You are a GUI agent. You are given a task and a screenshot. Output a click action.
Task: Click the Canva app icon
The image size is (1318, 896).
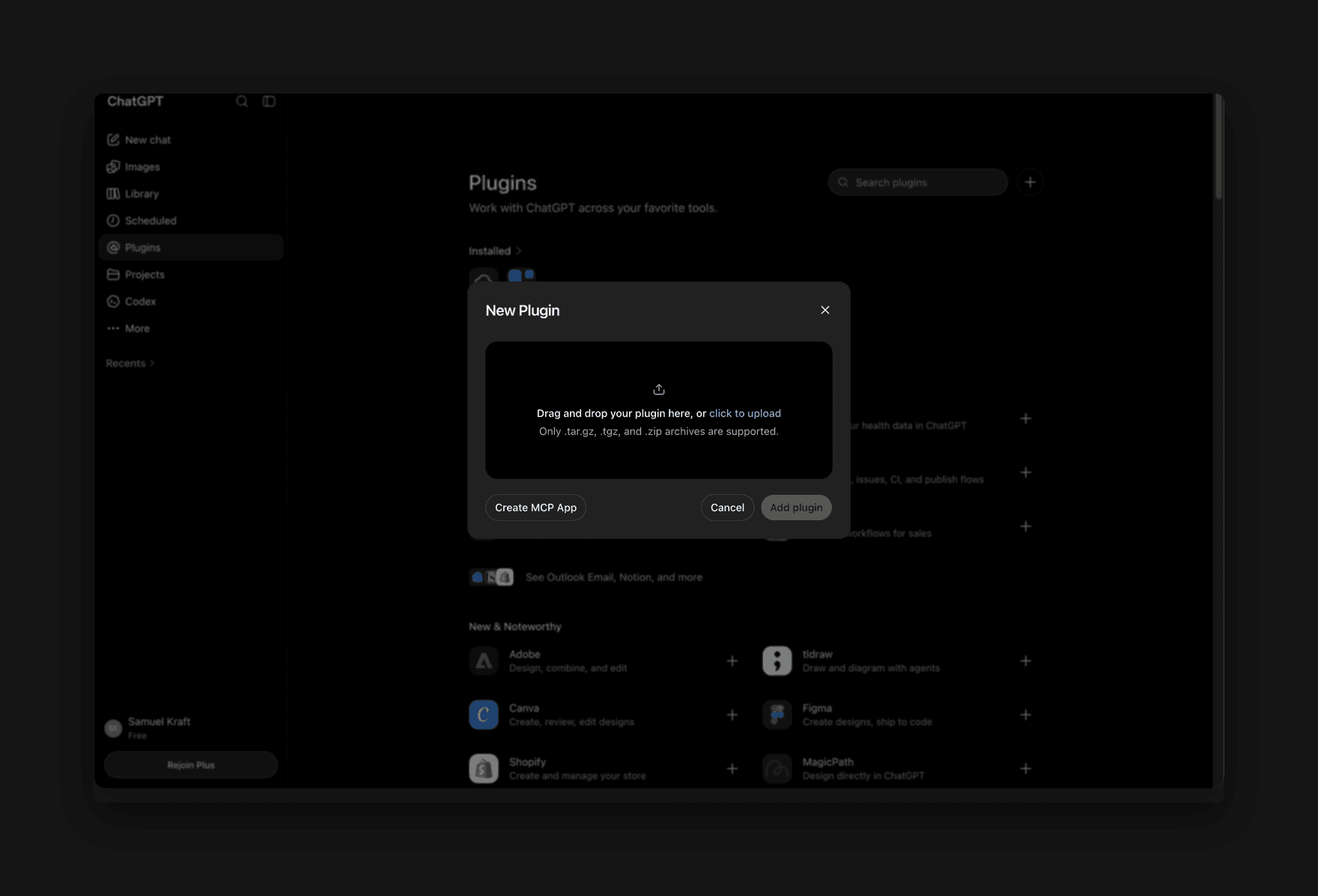coord(484,715)
